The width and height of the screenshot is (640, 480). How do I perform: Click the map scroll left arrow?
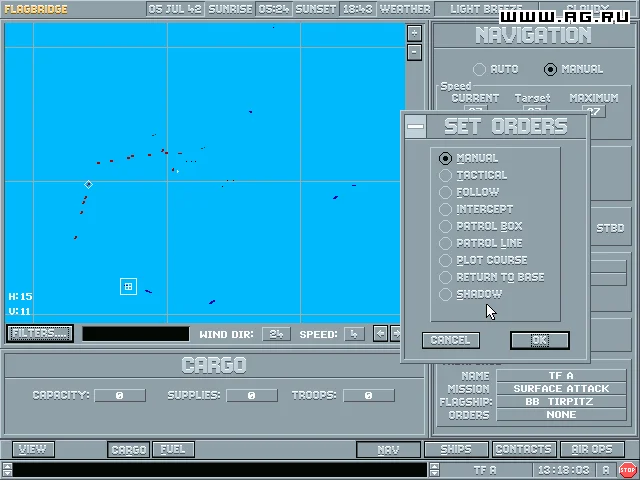click(x=380, y=333)
